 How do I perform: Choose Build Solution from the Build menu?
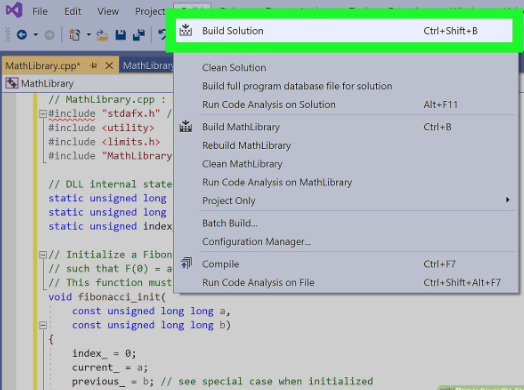coord(344,31)
